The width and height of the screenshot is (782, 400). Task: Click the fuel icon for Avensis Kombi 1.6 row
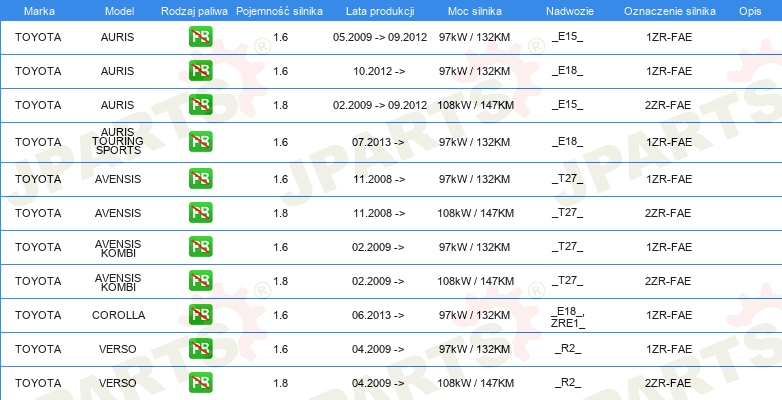click(200, 246)
